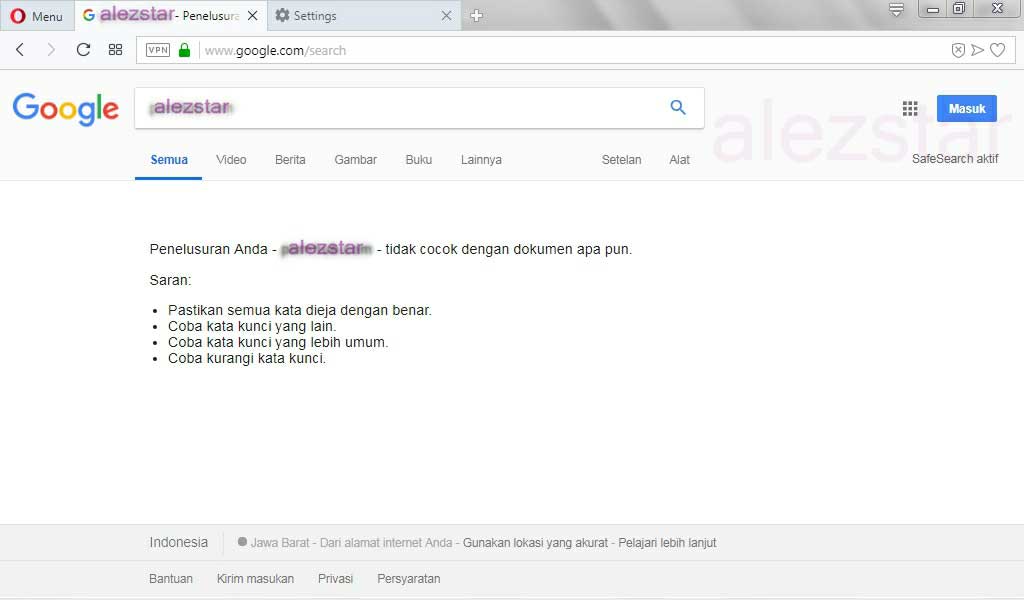This screenshot has height=600, width=1024.
Task: Go back using the back arrow
Action: point(20,50)
